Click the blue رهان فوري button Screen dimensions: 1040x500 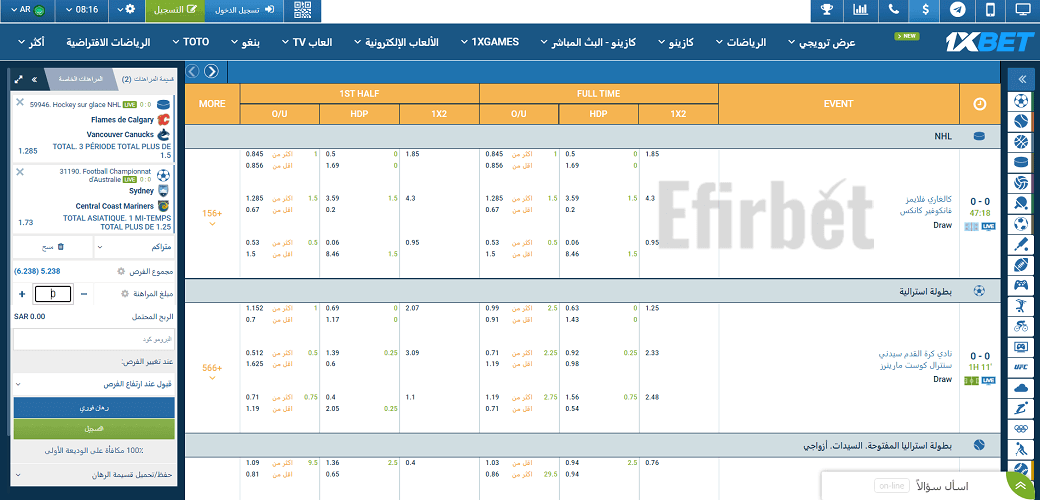pyautogui.click(x=94, y=408)
